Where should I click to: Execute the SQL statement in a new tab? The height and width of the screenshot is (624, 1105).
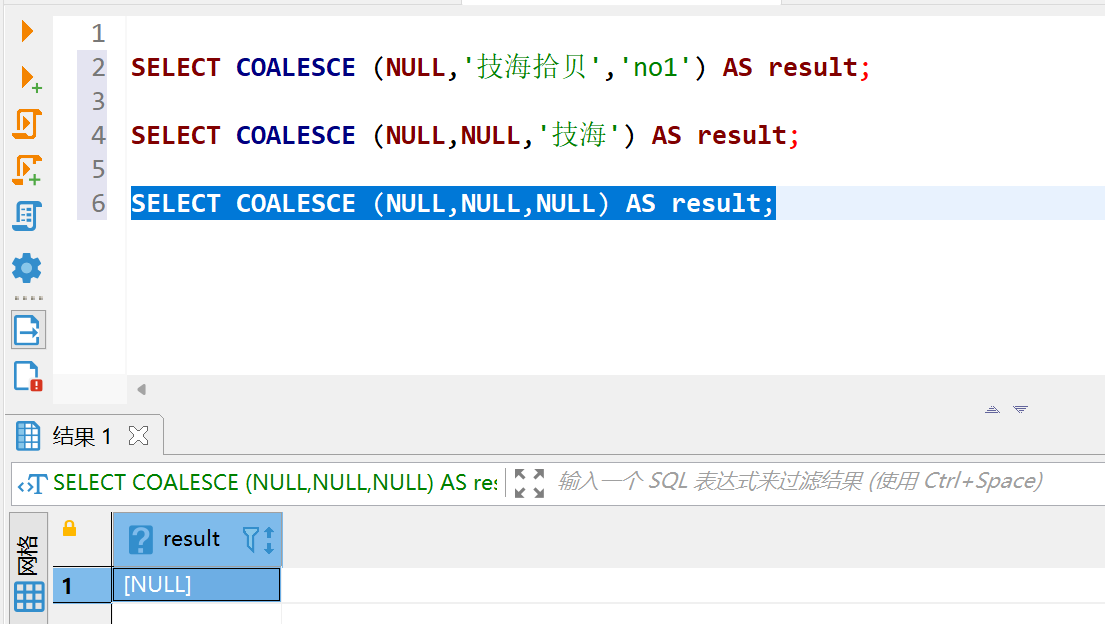pyautogui.click(x=30, y=78)
